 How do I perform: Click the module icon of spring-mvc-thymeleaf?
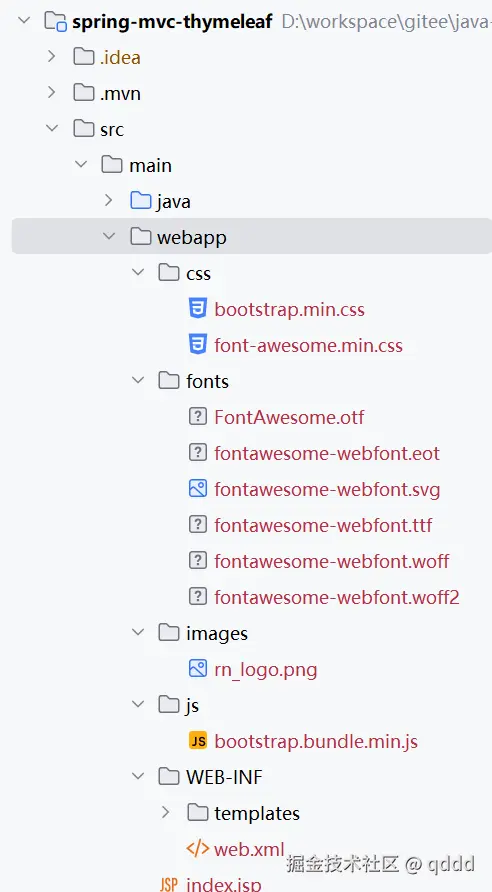(56, 22)
